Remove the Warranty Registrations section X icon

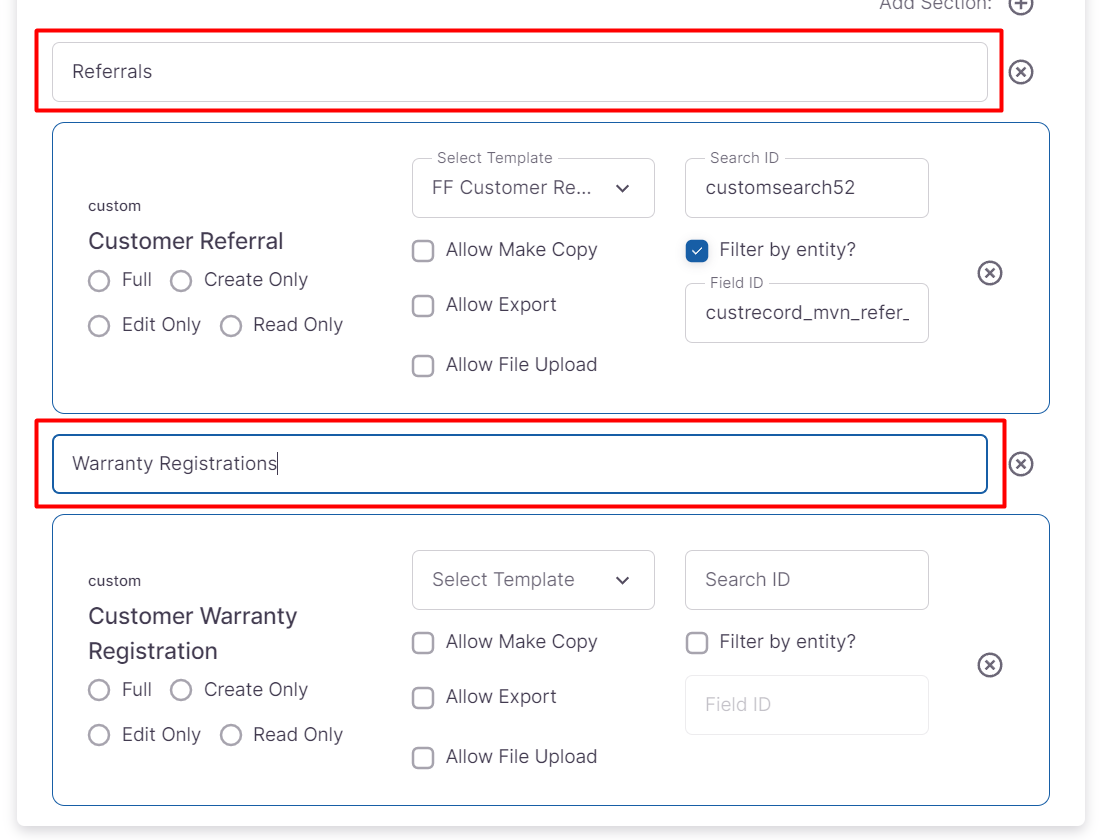pos(1020,464)
